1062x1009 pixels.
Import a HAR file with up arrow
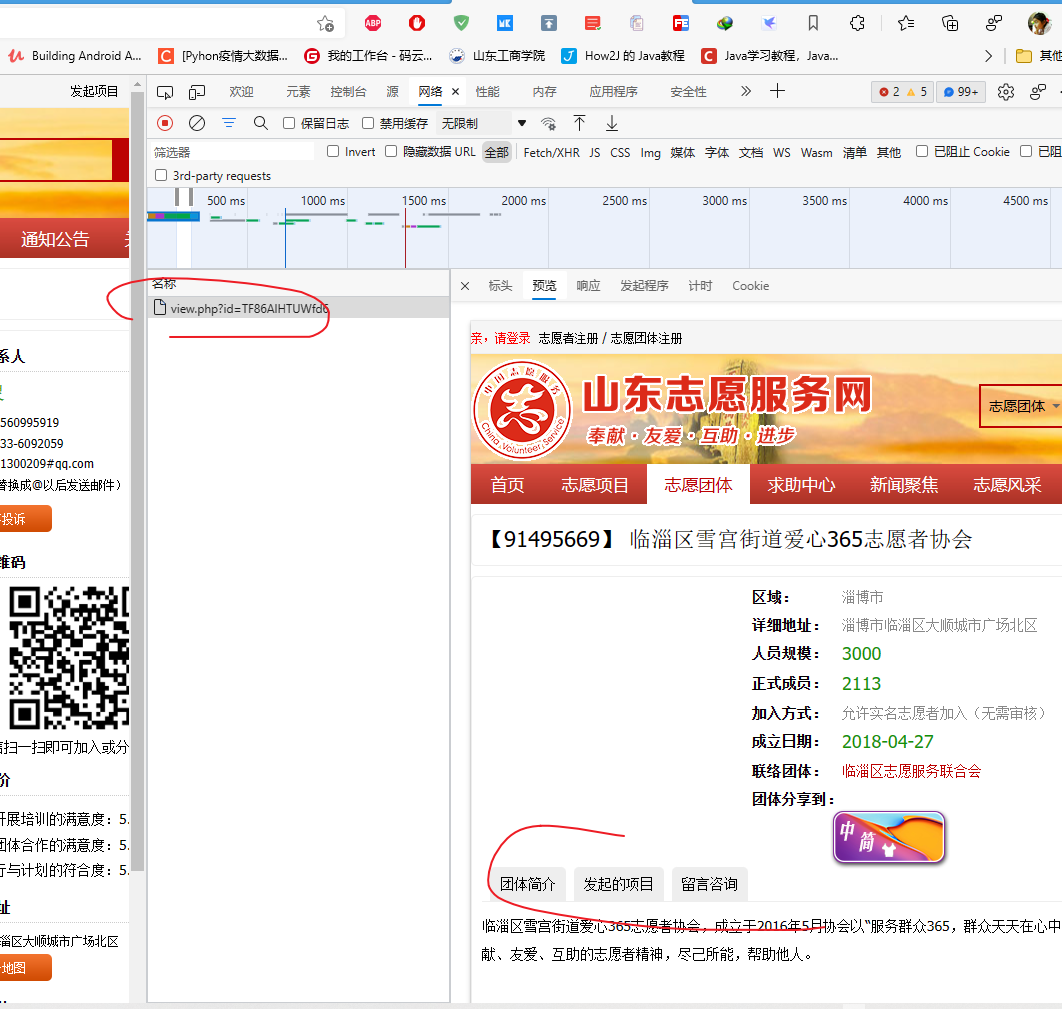[579, 123]
